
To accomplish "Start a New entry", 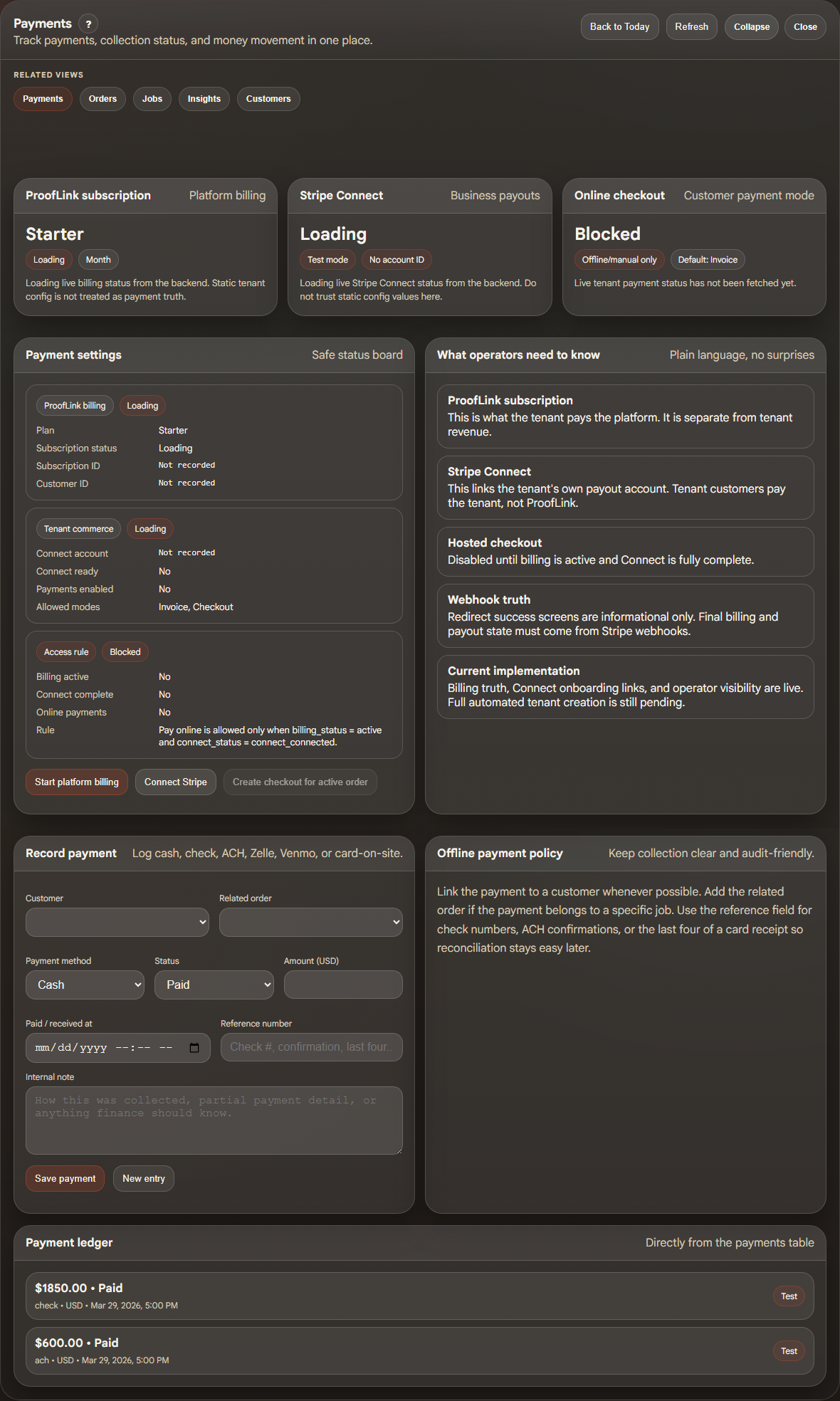I will [x=144, y=1179].
